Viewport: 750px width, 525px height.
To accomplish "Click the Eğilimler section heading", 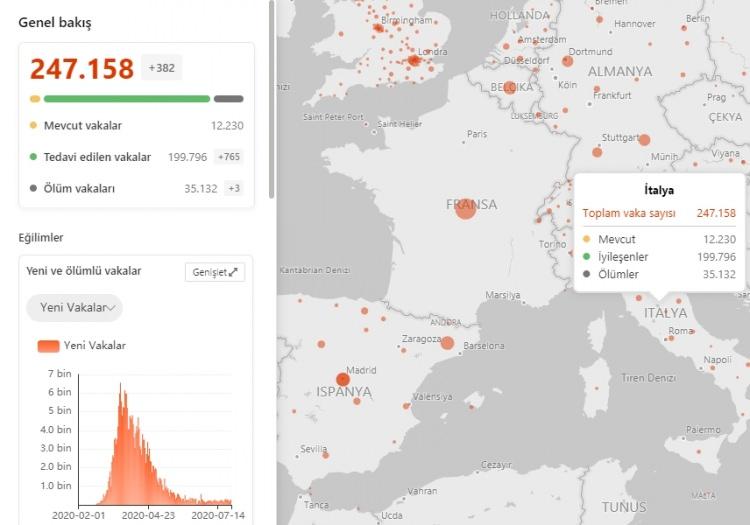I will 41,238.
